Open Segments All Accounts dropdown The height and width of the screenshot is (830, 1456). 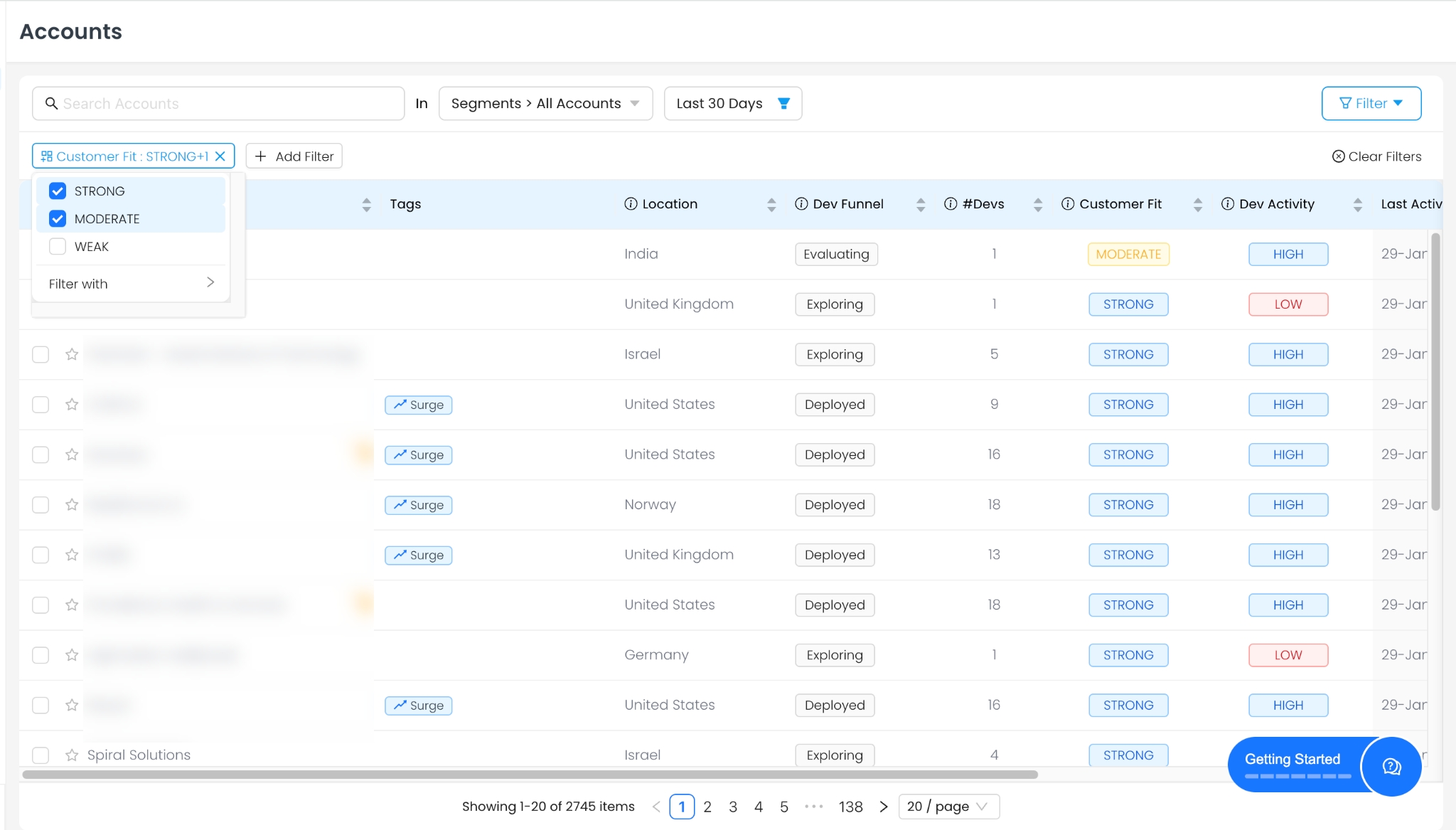click(545, 104)
